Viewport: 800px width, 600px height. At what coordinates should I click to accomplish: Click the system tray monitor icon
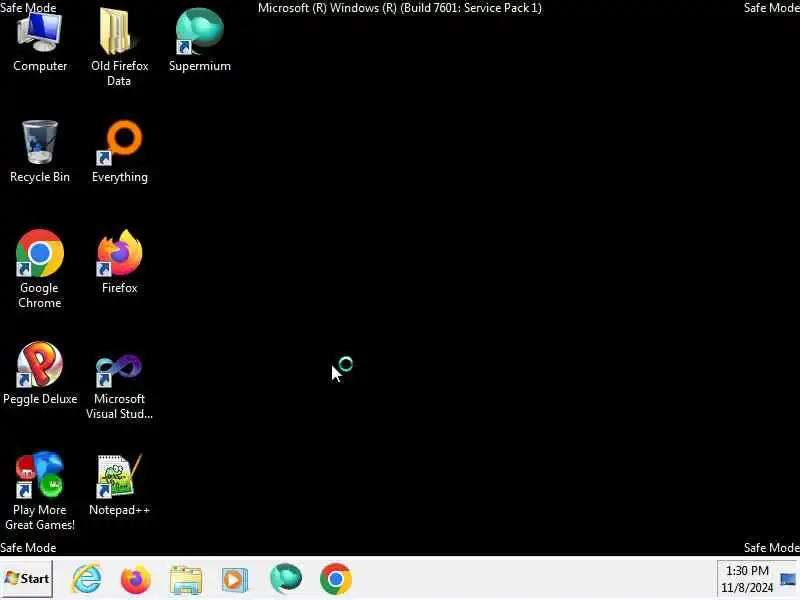[788, 580]
